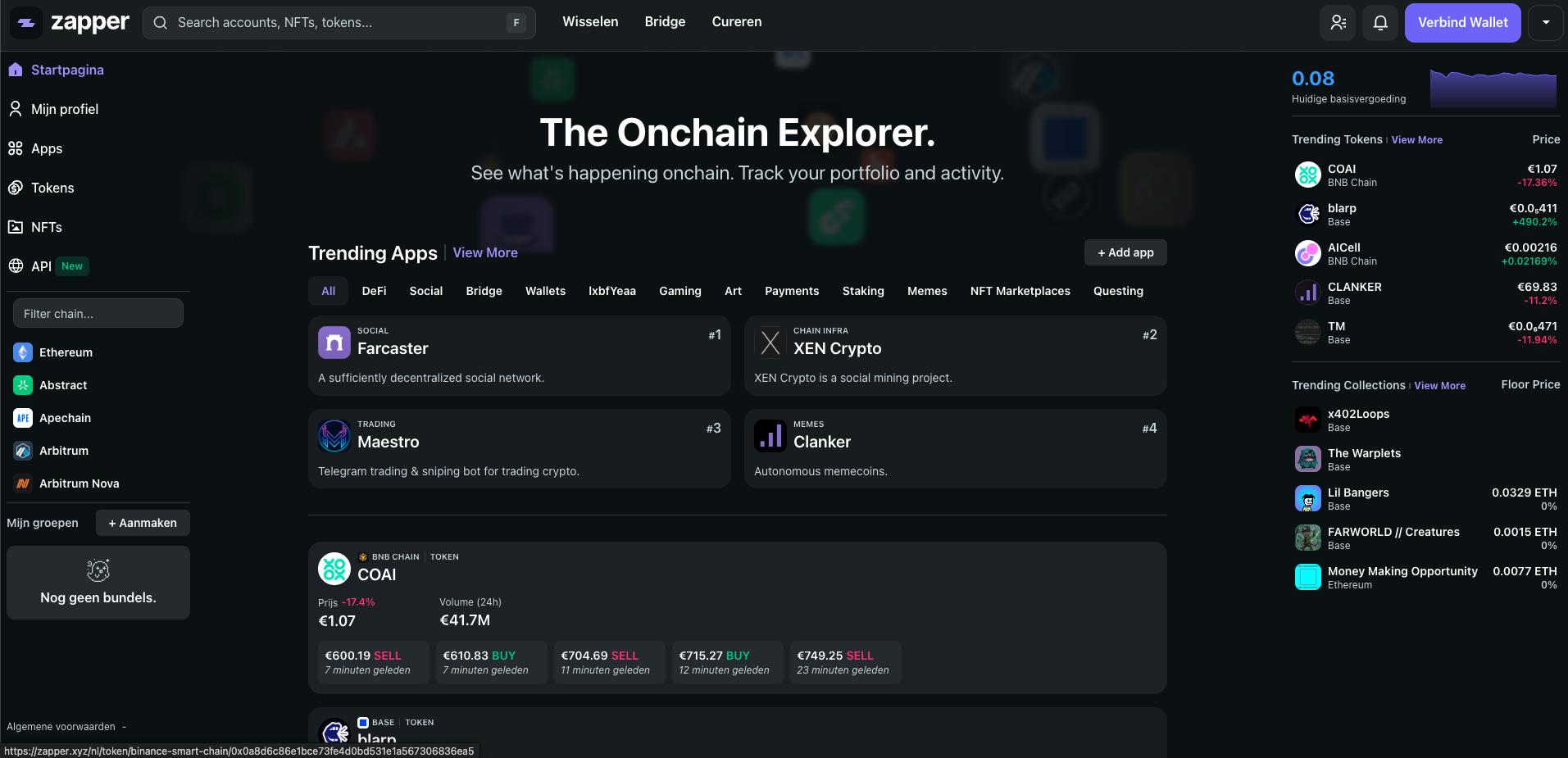The width and height of the screenshot is (1568, 758).
Task: Select the Payments category tab
Action: [x=792, y=291]
